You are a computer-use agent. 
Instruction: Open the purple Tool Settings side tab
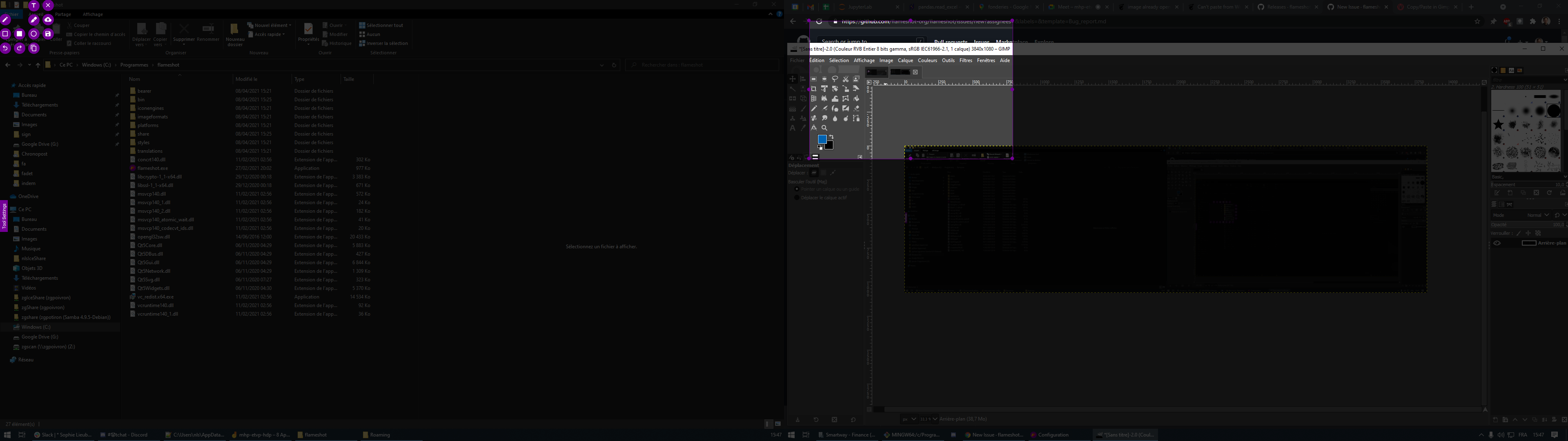tap(4, 217)
